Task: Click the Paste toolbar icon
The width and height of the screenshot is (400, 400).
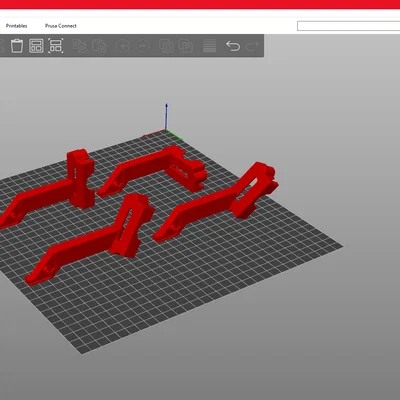Action: coord(99,46)
